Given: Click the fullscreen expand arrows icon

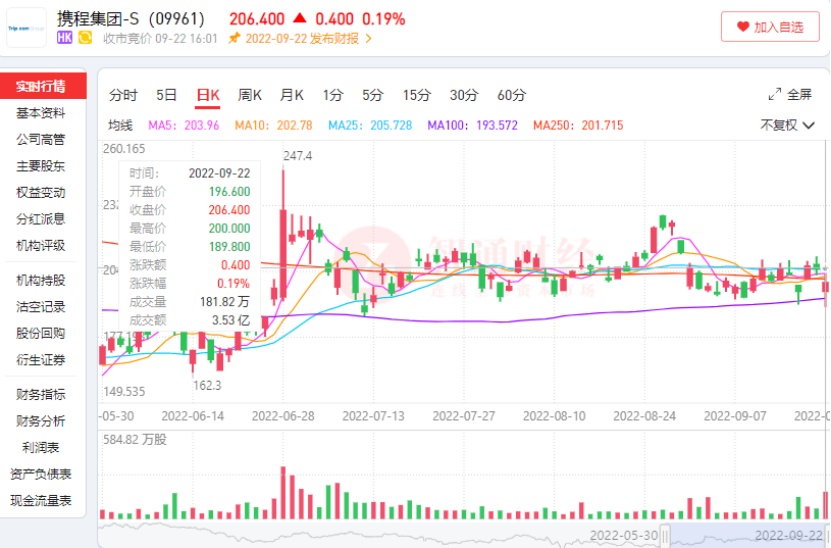Looking at the screenshot, I should 775,95.
